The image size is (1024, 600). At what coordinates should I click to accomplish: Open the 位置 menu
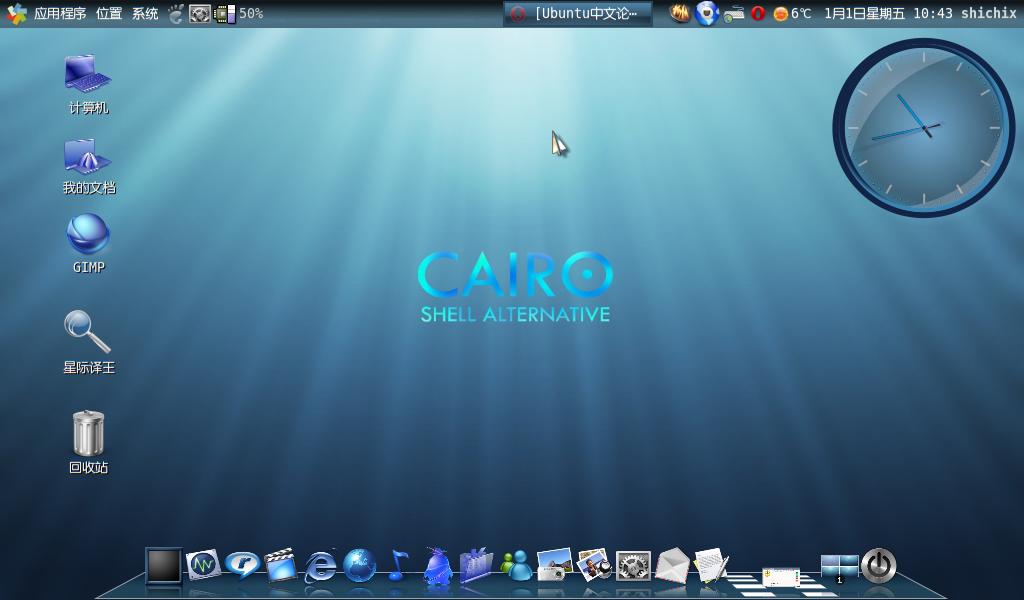(x=108, y=13)
